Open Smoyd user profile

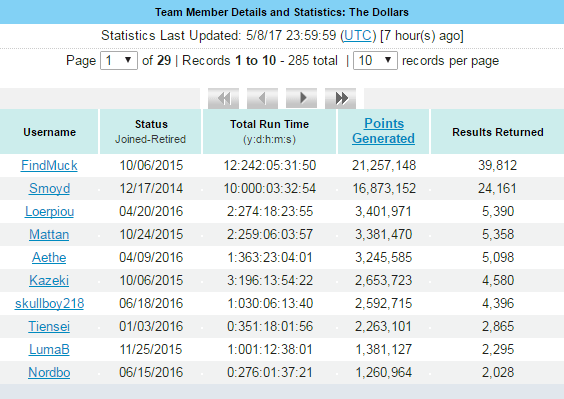(49, 189)
